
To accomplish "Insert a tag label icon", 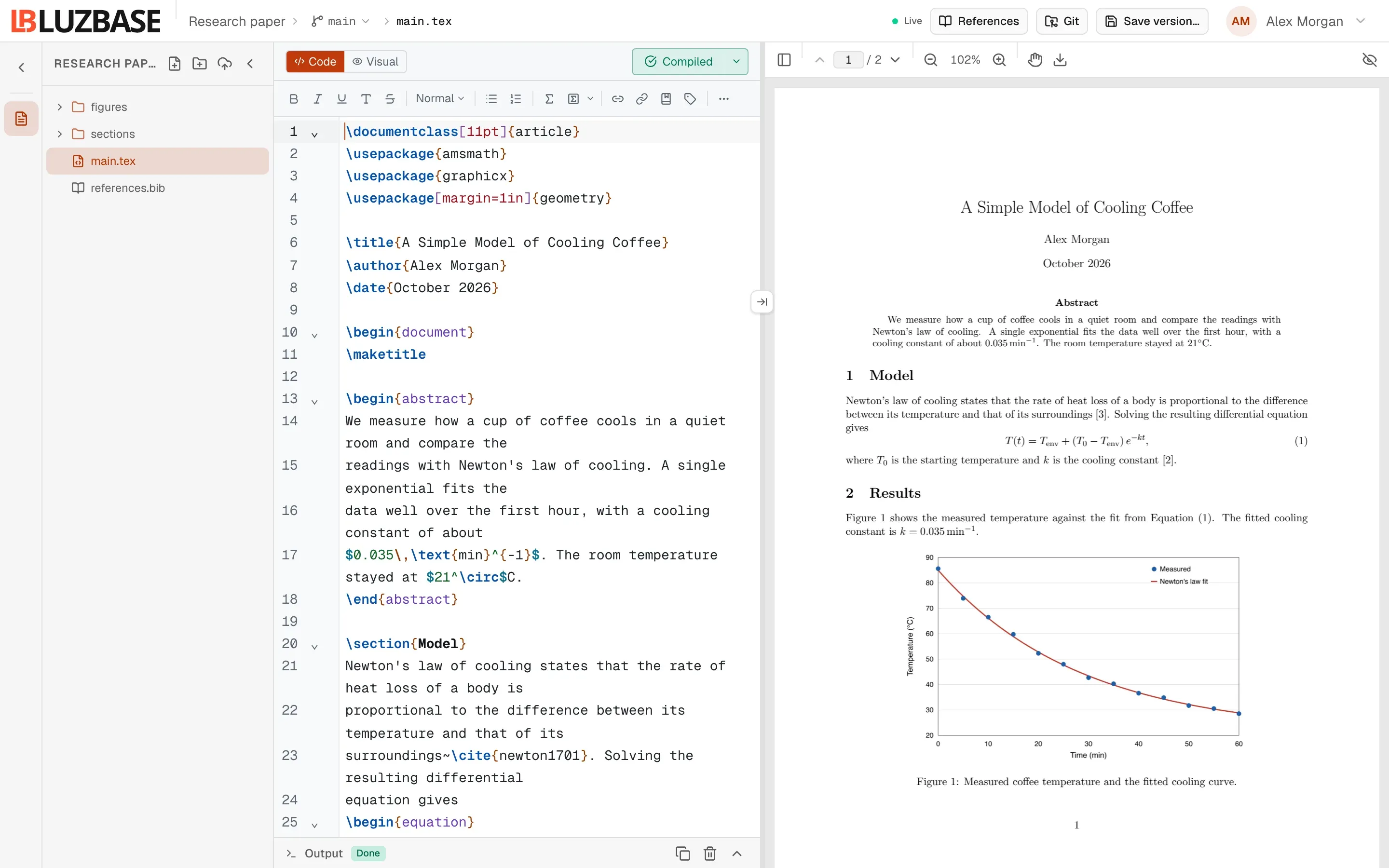I will 690,99.
